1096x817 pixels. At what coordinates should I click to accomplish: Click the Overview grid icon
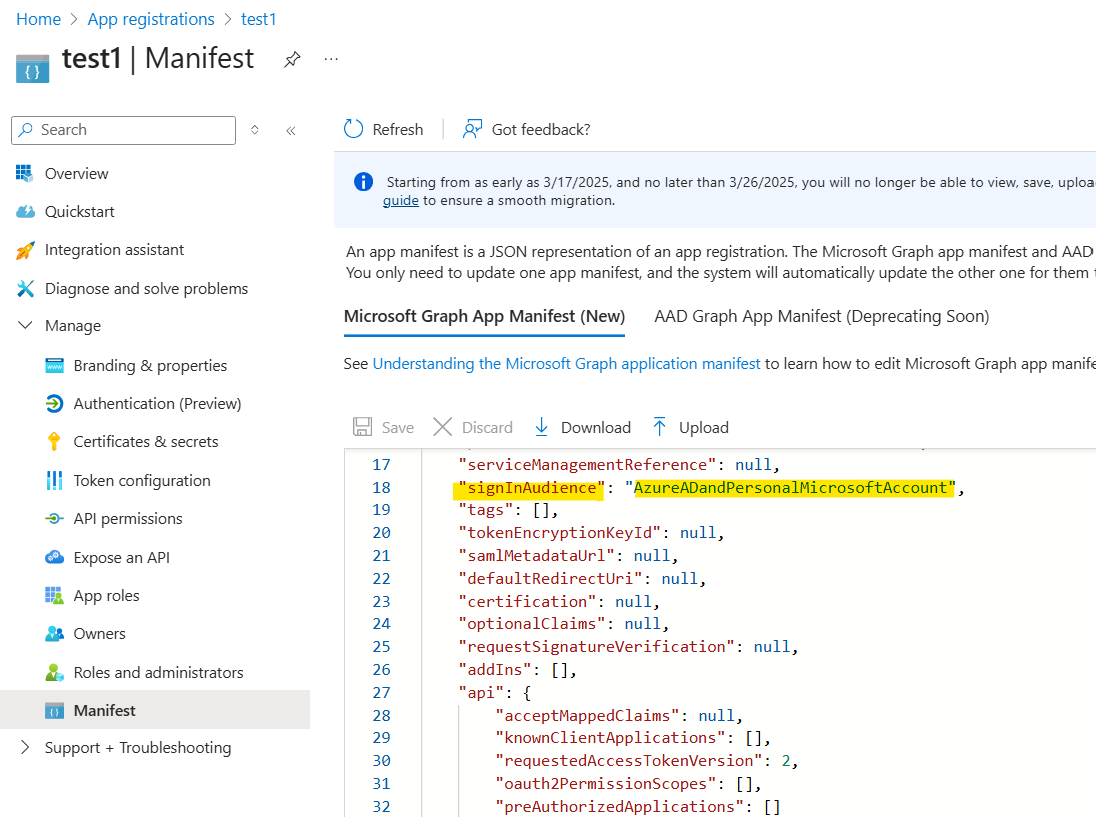[24, 173]
